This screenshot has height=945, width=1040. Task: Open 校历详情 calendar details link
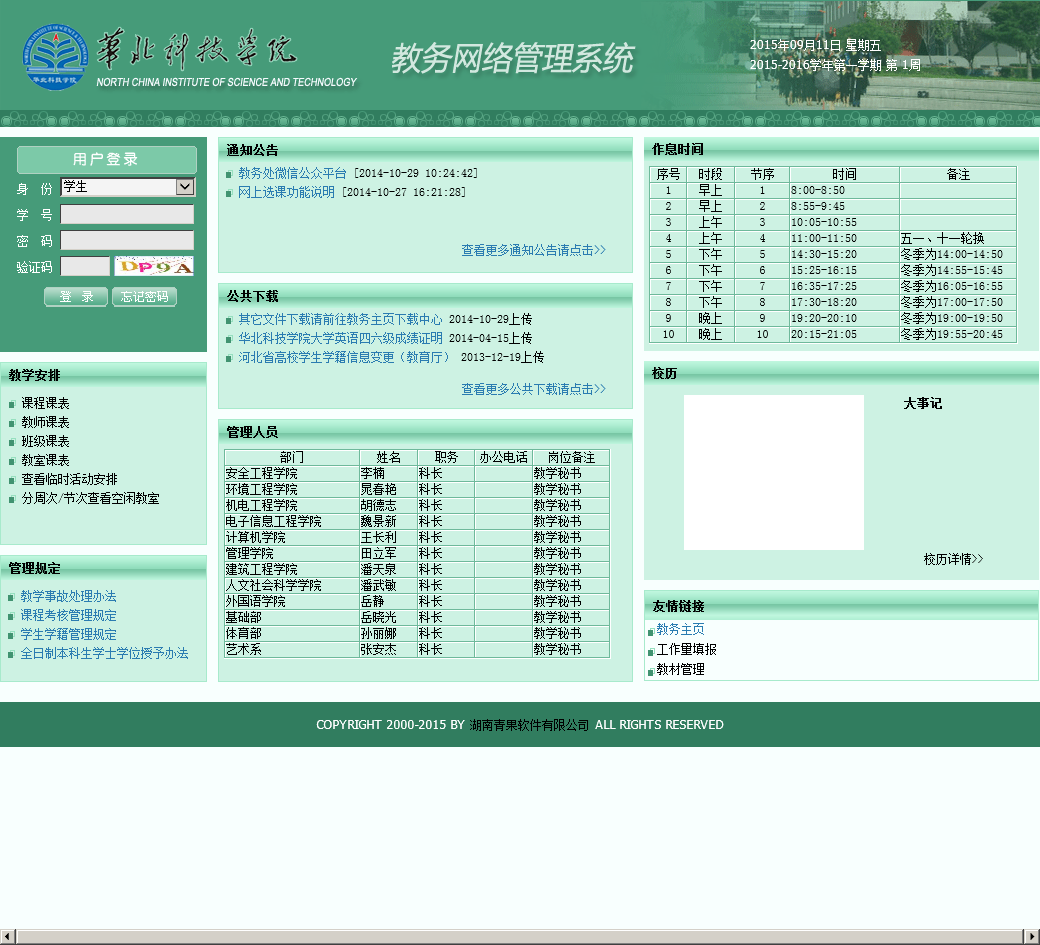pos(953,559)
